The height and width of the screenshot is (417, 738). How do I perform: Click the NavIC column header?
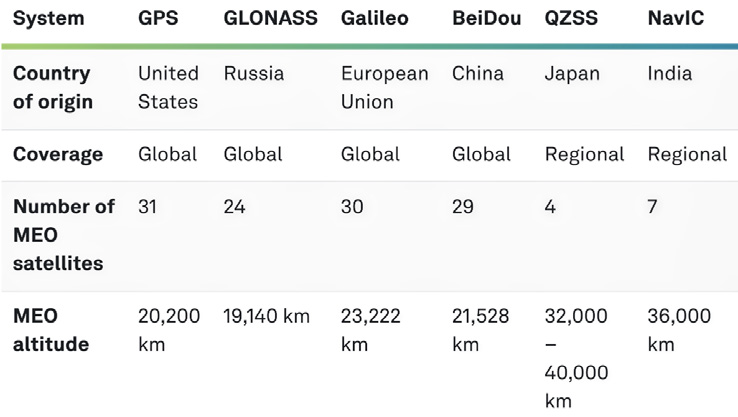[676, 19]
